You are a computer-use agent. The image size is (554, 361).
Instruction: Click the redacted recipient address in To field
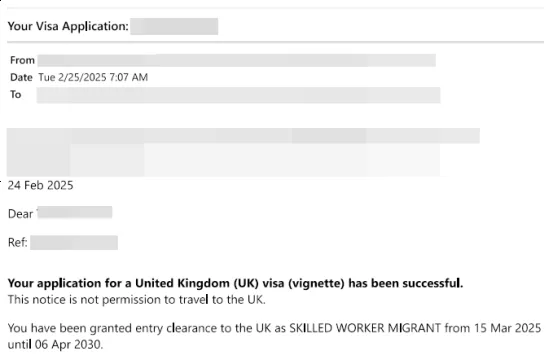coord(238,95)
